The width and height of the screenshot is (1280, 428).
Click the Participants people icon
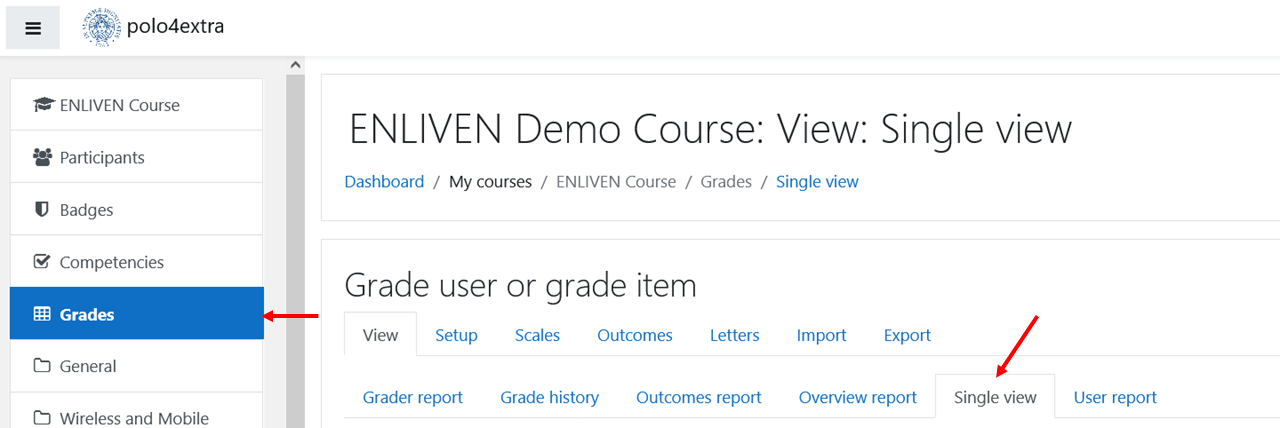point(42,157)
